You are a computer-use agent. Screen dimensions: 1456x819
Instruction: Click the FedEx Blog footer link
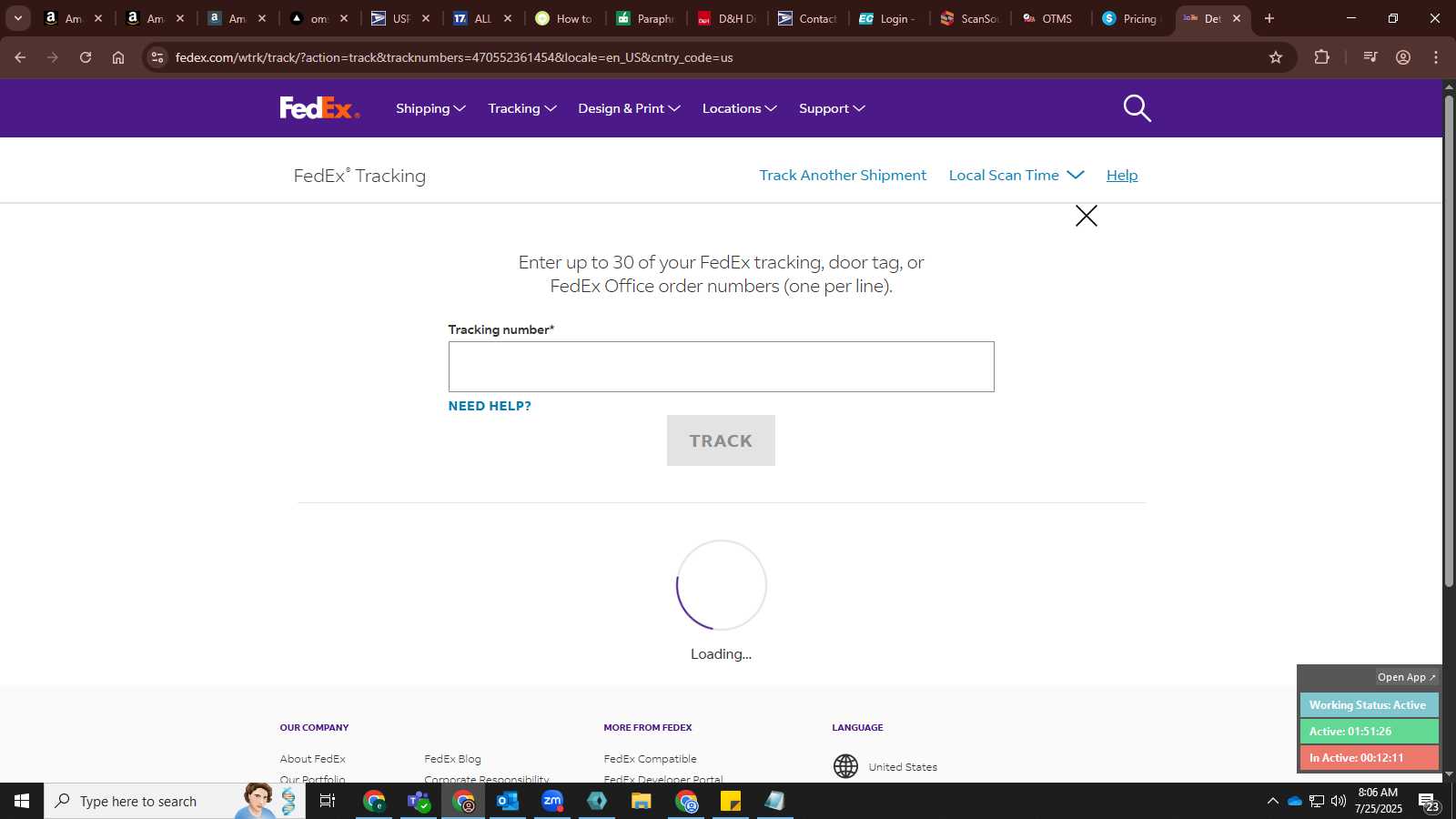pyautogui.click(x=452, y=759)
